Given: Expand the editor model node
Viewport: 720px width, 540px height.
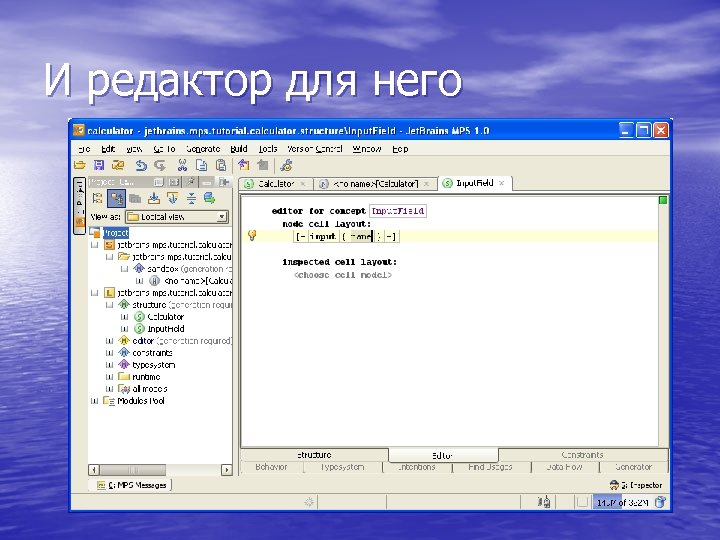Looking at the screenshot, I should pos(109,341).
